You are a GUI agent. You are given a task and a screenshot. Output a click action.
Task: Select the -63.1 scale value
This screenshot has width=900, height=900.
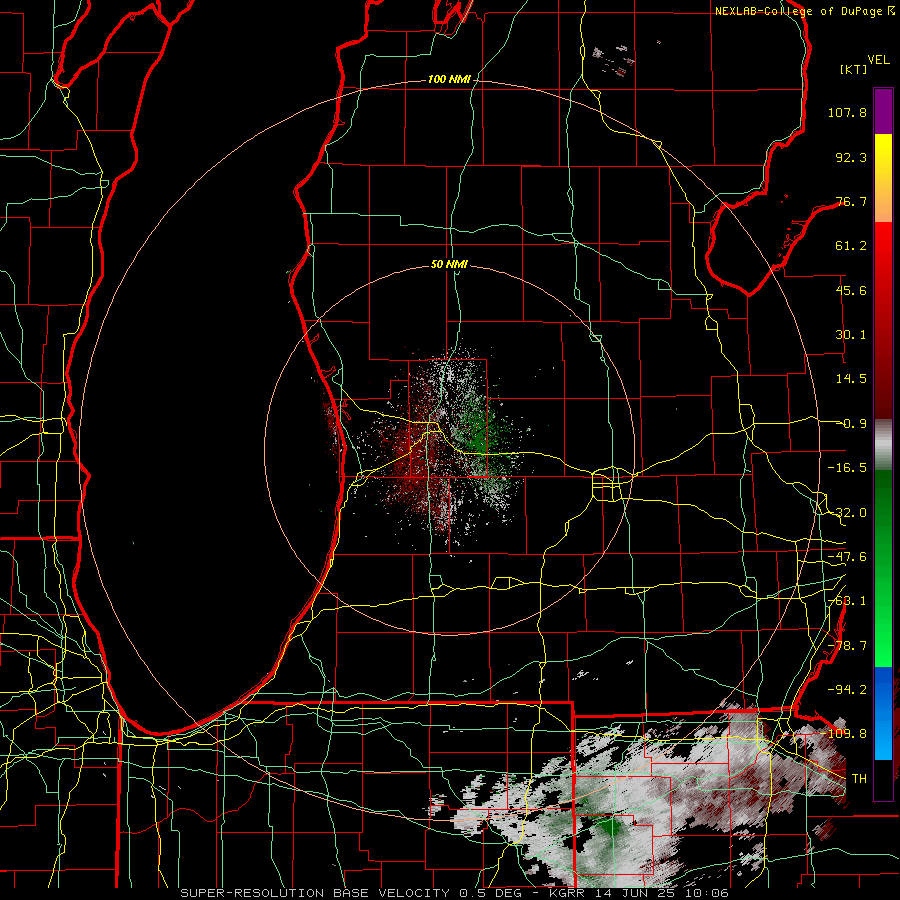click(x=847, y=601)
